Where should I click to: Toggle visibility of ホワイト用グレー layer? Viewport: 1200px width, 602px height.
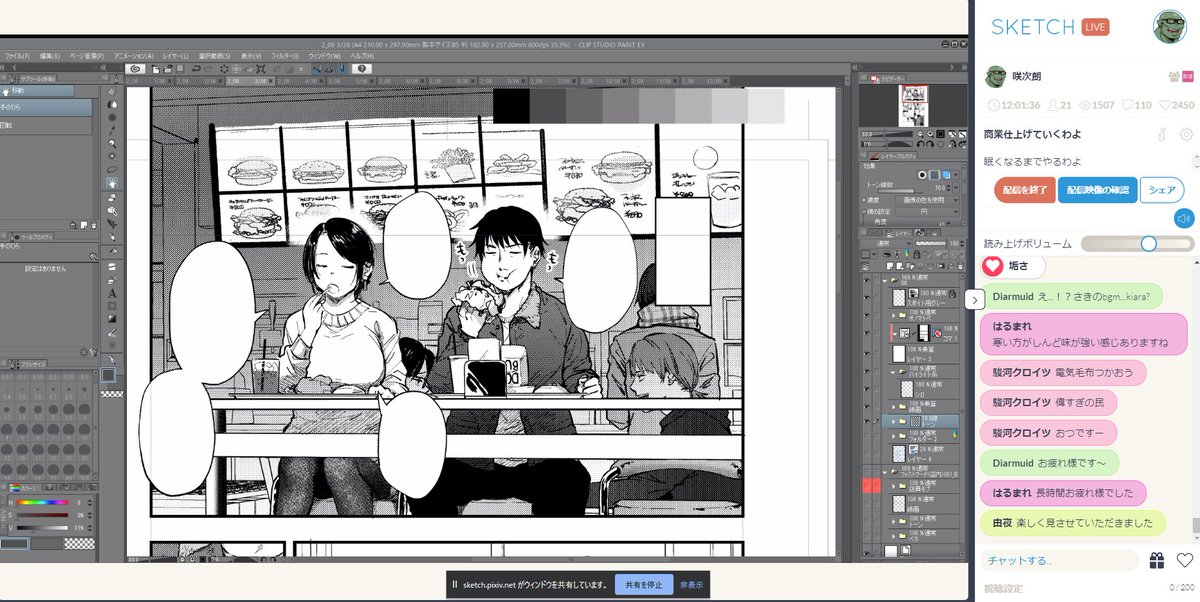pyautogui.click(x=867, y=297)
